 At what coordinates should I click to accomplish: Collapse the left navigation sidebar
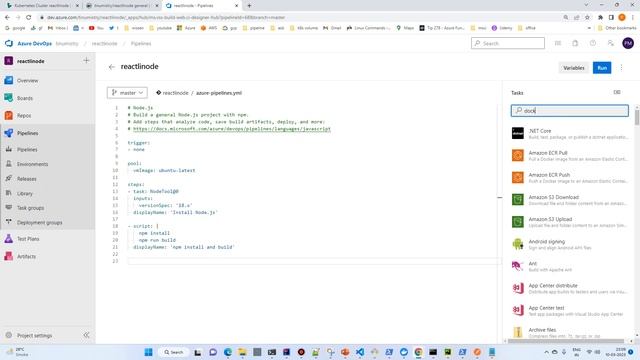point(87,335)
